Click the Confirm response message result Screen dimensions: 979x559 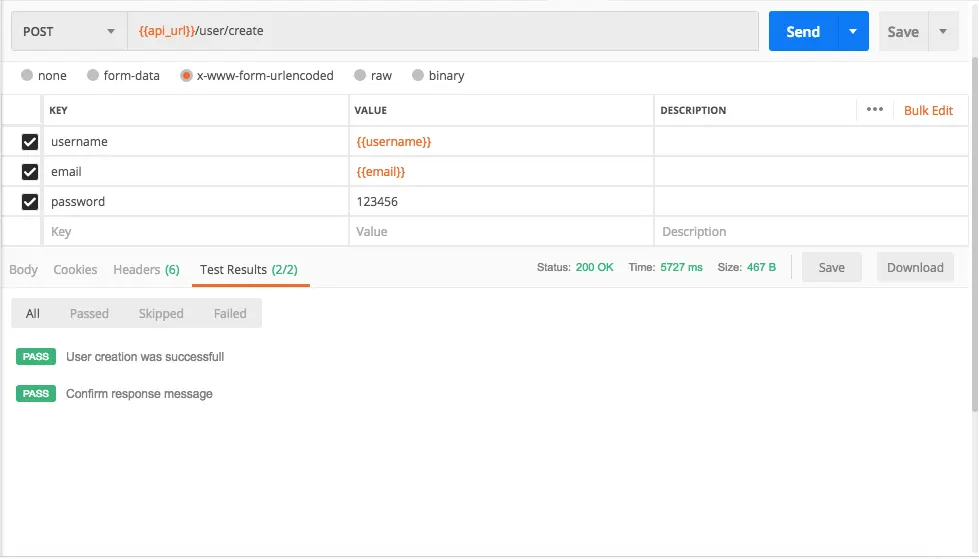click(x=139, y=393)
